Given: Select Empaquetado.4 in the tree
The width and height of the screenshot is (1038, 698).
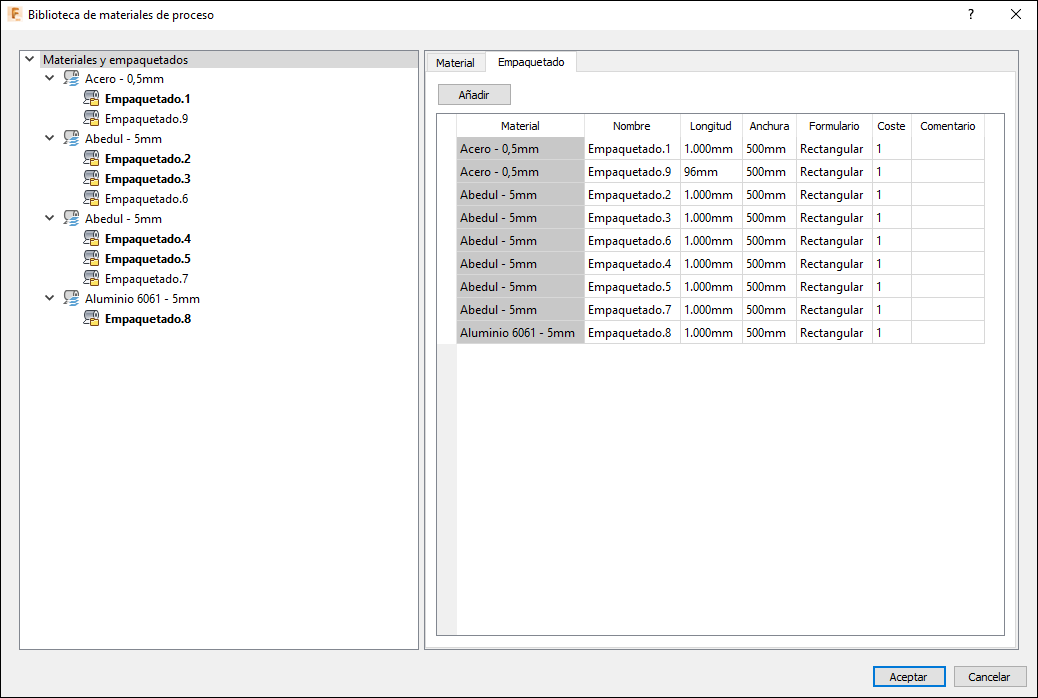Looking at the screenshot, I should (148, 239).
